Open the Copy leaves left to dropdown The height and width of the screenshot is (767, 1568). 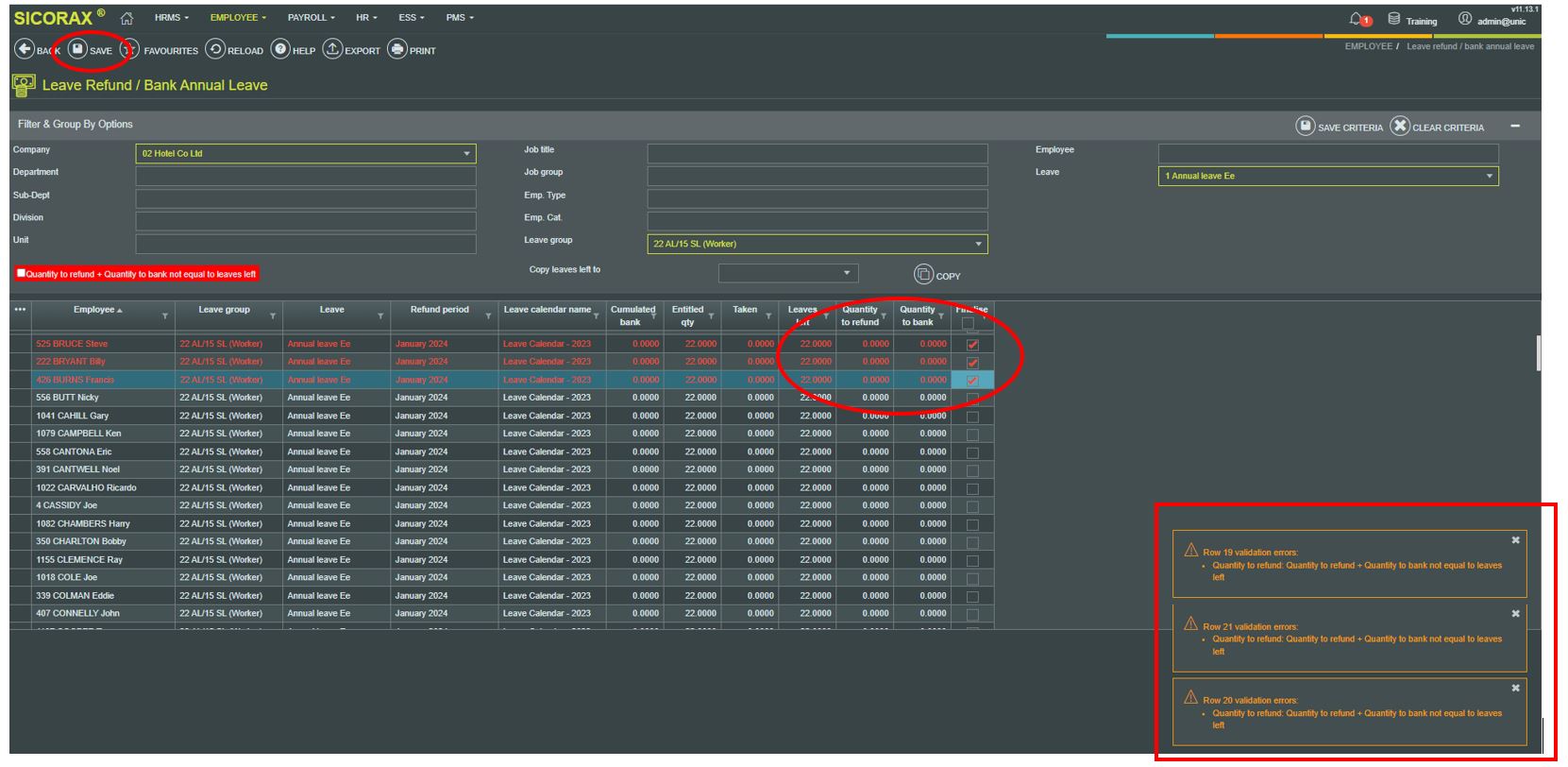coord(847,273)
